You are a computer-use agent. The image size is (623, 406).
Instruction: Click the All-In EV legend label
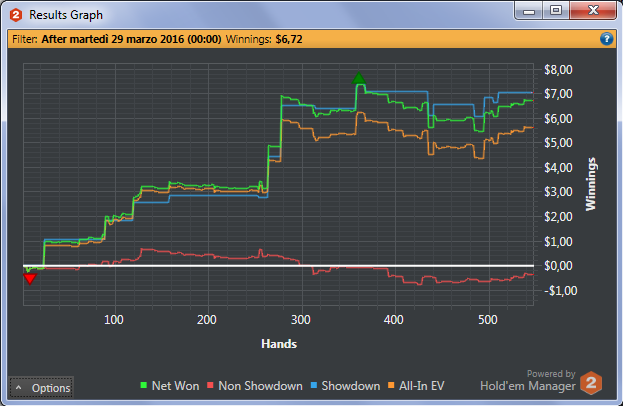[x=422, y=386]
